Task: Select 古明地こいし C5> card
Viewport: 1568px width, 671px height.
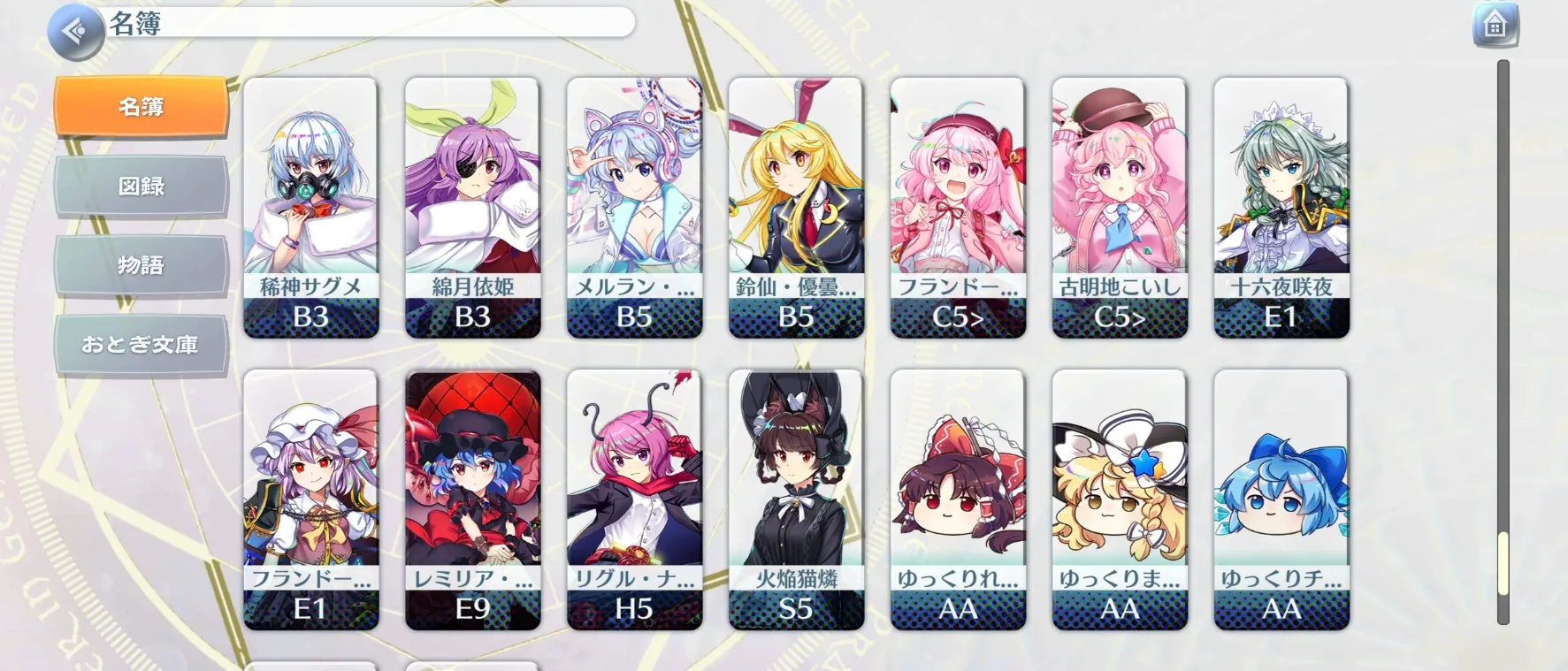Action: 1120,208
